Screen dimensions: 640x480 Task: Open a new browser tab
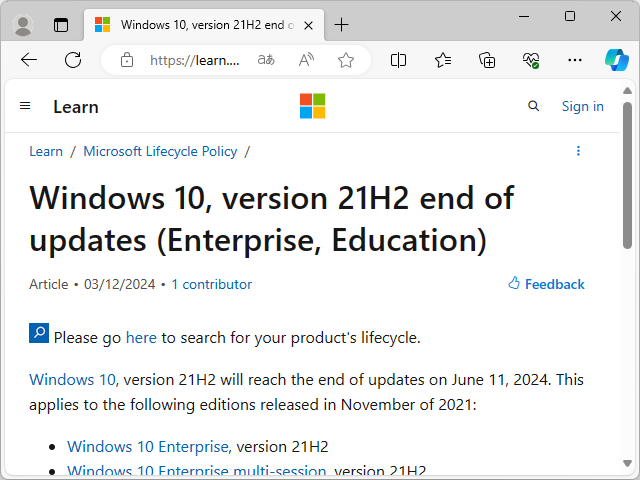[x=342, y=24]
